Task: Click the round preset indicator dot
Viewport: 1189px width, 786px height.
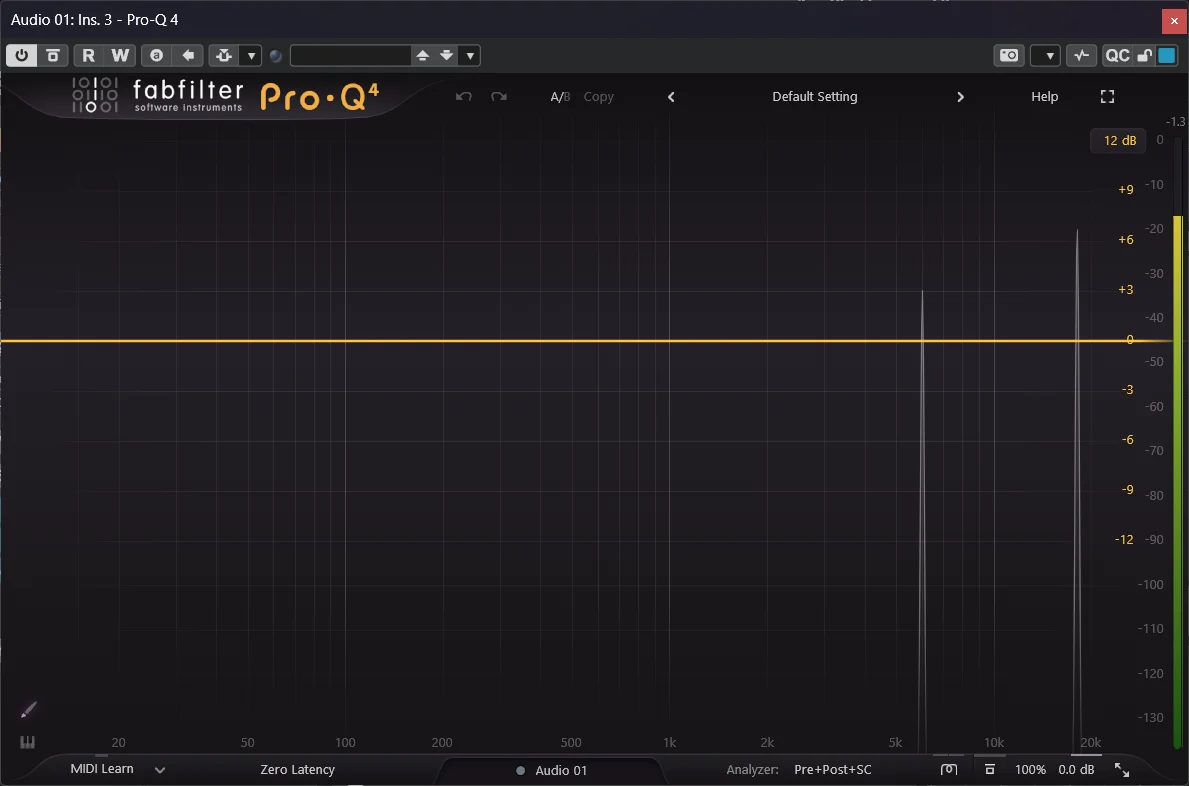Action: 276,55
